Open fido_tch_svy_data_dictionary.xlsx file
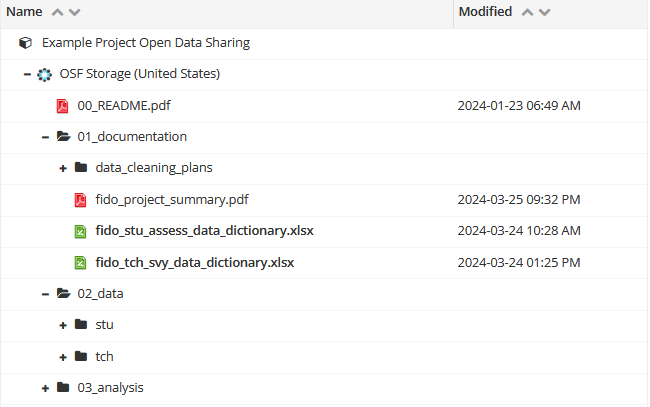 195,263
